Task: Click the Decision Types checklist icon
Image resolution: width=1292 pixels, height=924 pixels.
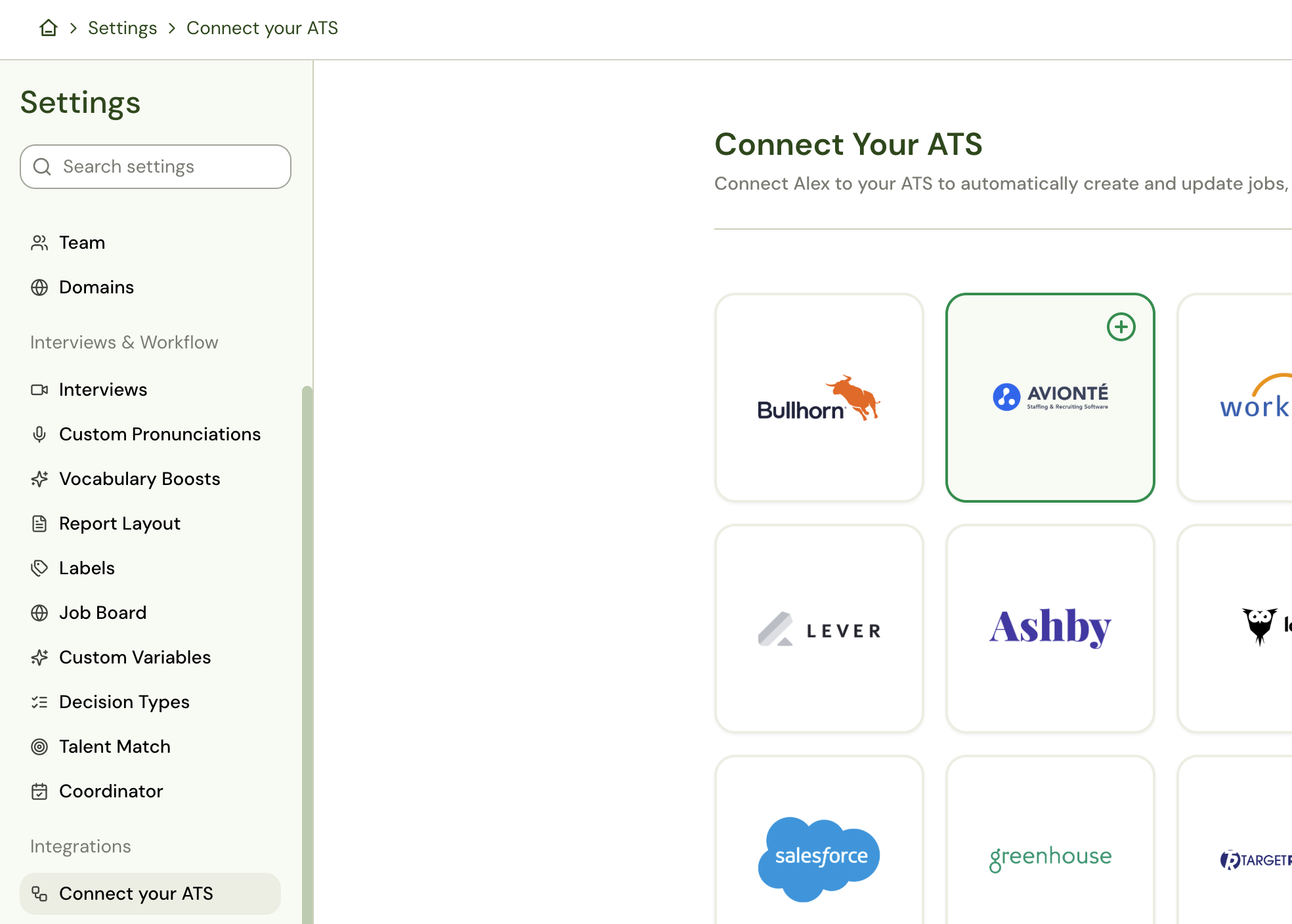Action: point(39,702)
